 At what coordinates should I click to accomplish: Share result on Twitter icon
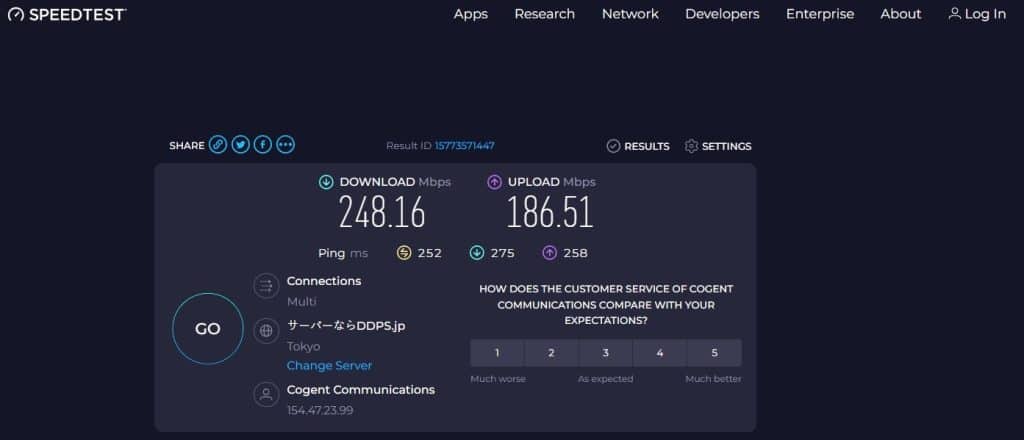coord(241,145)
